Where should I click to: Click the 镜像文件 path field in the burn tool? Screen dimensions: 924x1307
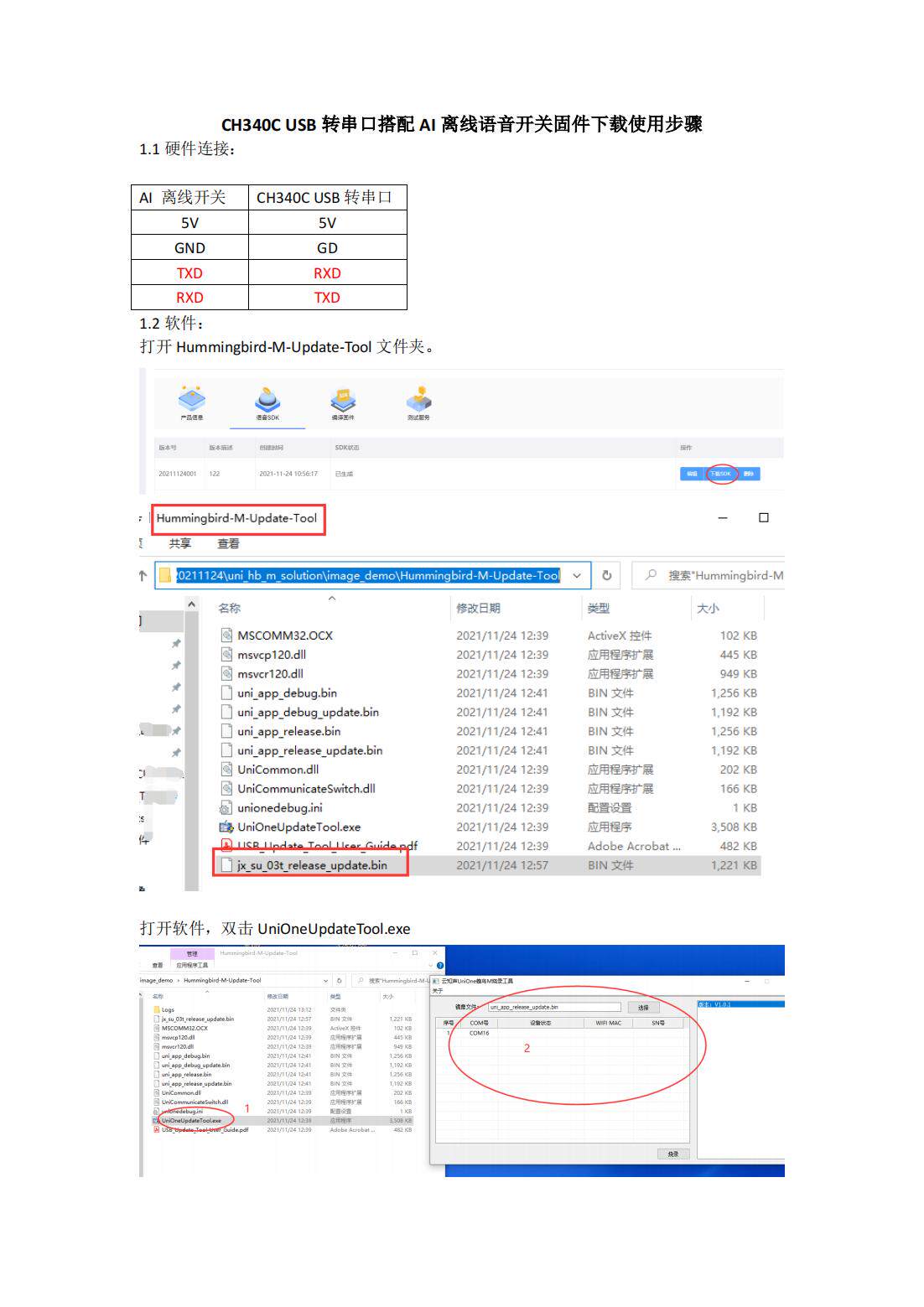click(554, 1007)
